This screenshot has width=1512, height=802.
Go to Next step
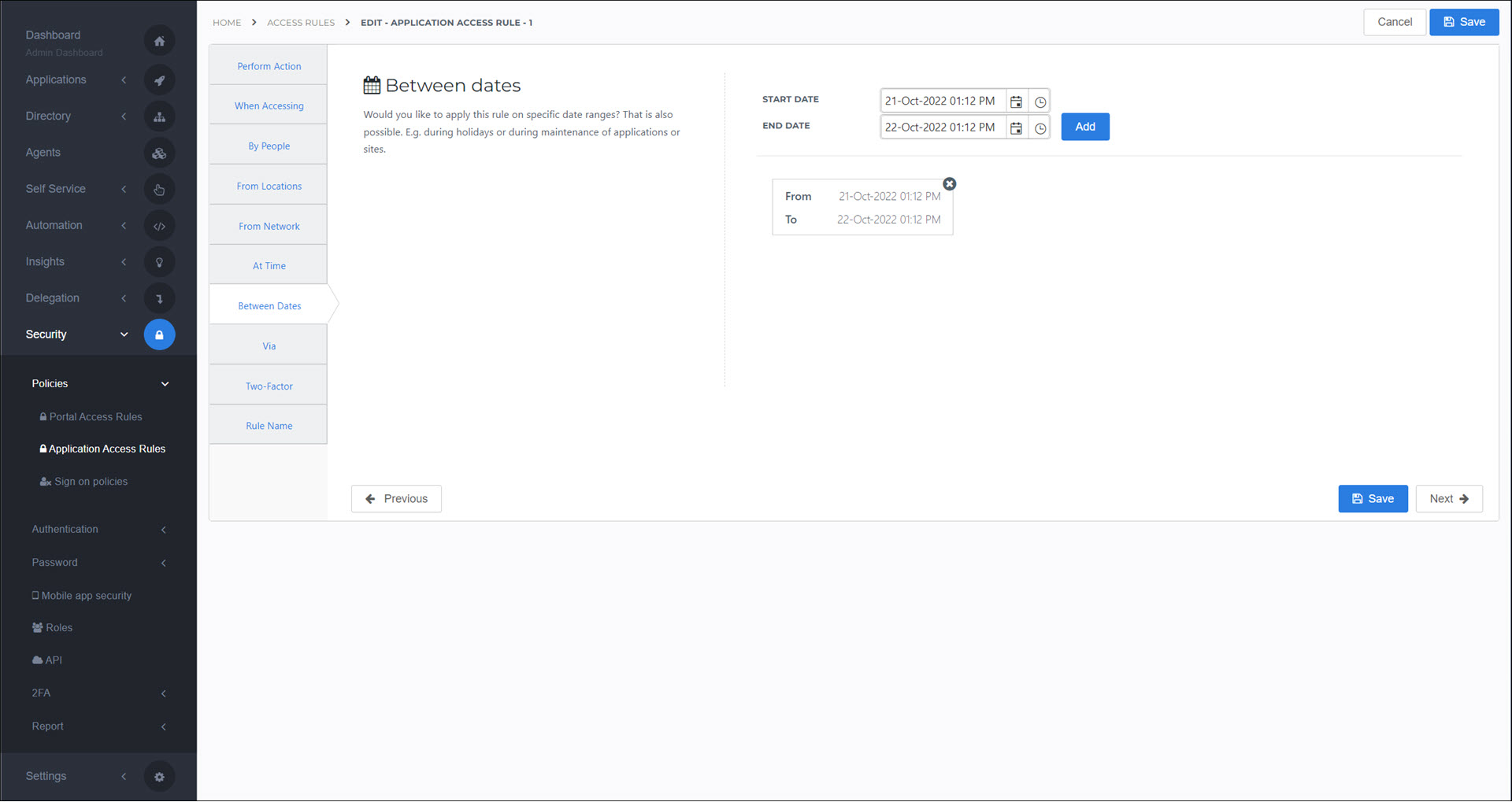pos(1449,499)
